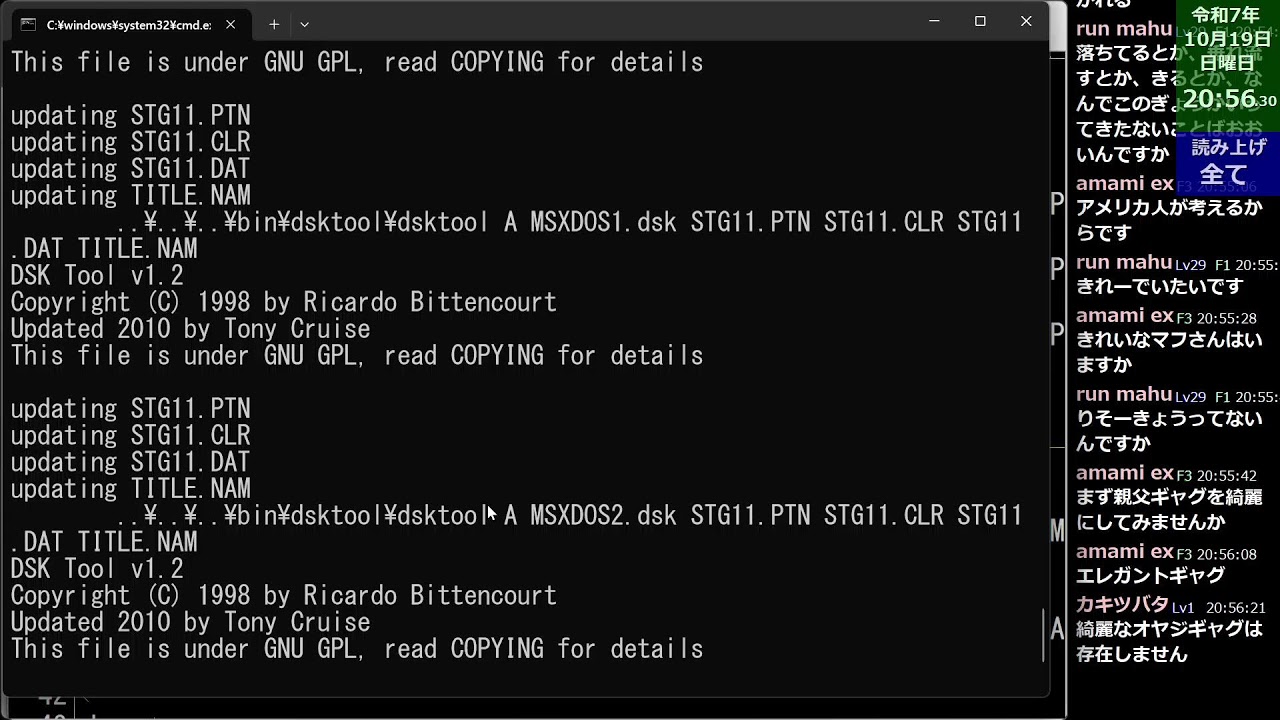Click the アメリカ人が考えるからです chat comment

(x=1168, y=220)
